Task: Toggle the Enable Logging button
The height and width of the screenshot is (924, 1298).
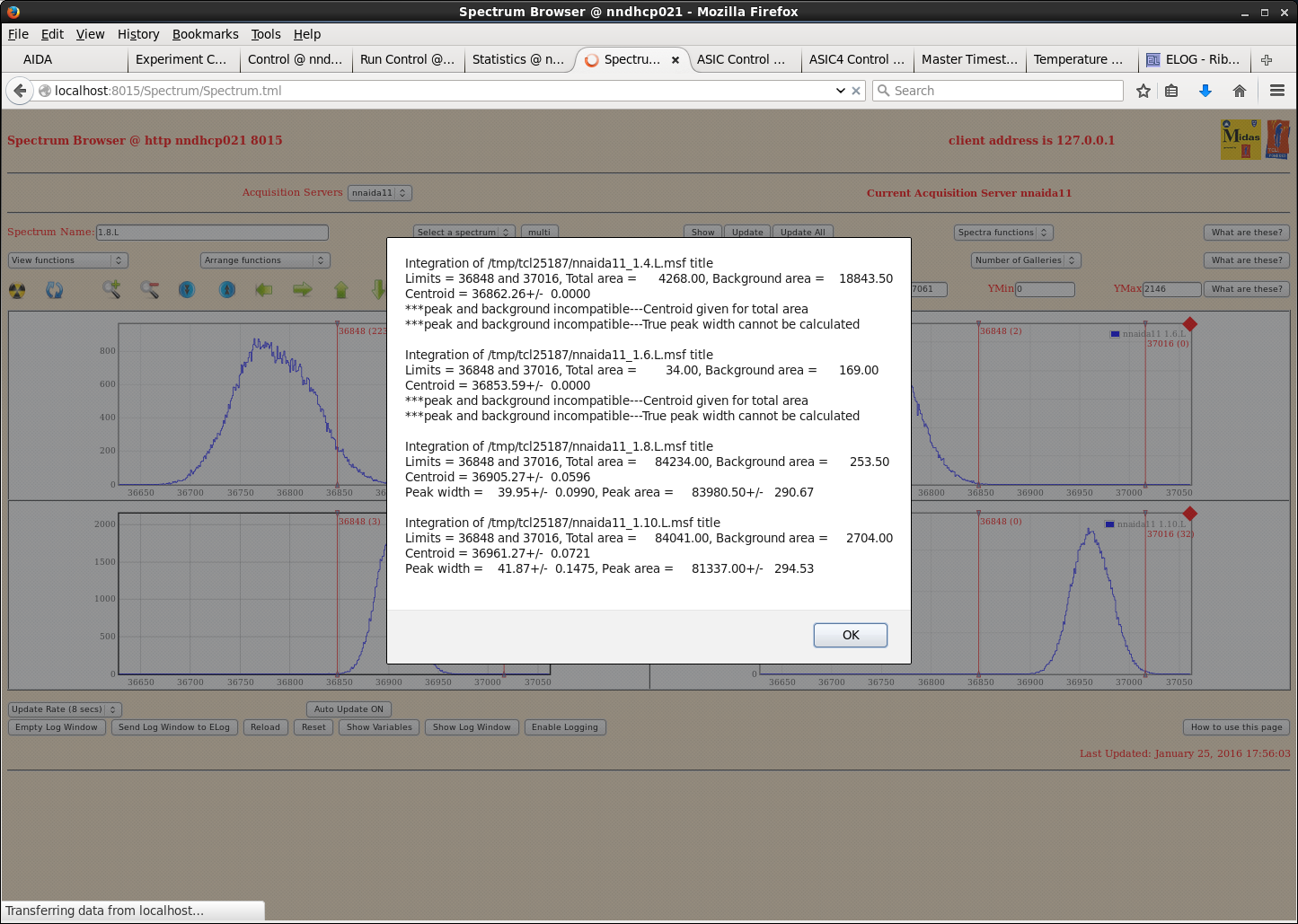Action: [564, 727]
